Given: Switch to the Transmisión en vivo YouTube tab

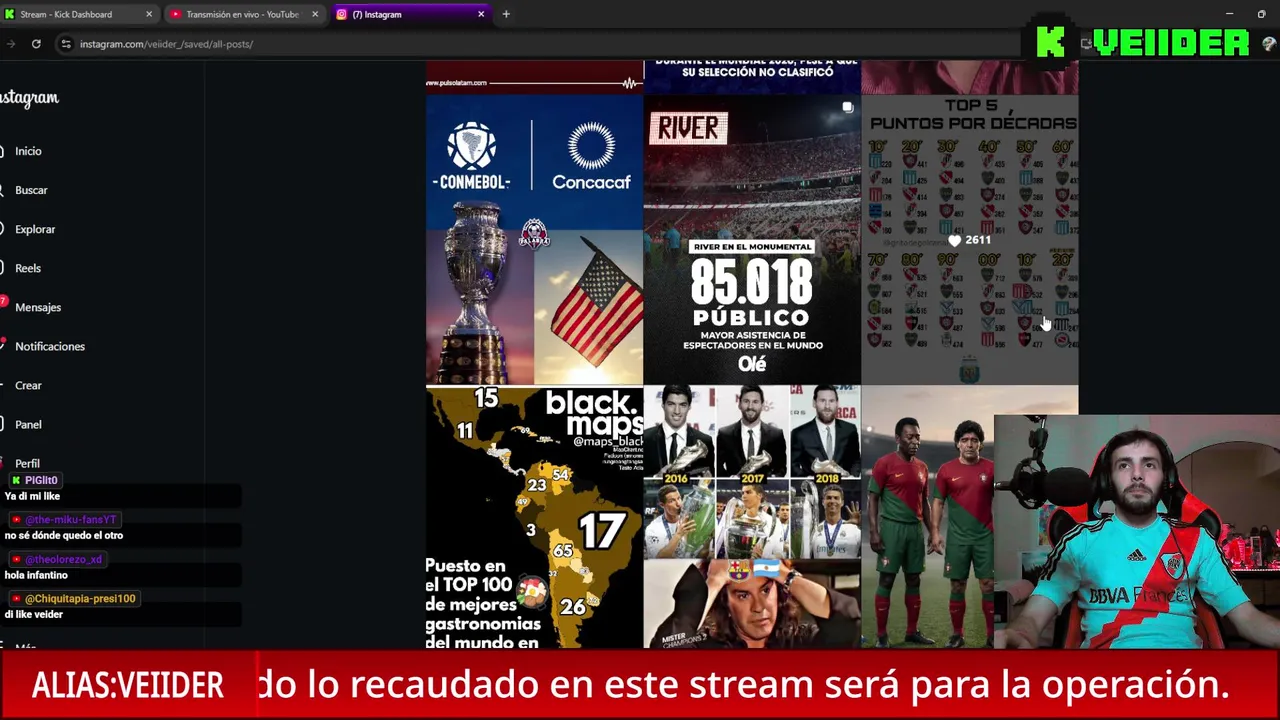Looking at the screenshot, I should coord(242,14).
